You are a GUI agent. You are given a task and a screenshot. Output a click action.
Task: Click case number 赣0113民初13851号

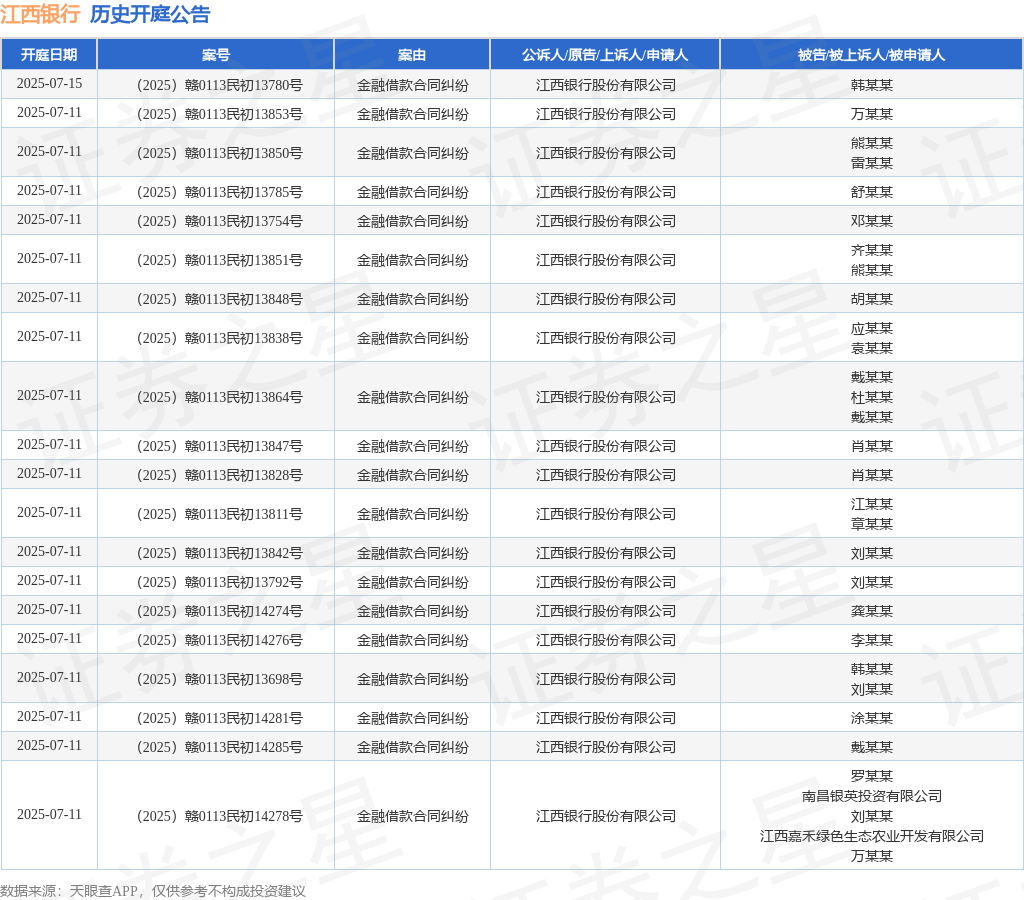[x=219, y=260]
